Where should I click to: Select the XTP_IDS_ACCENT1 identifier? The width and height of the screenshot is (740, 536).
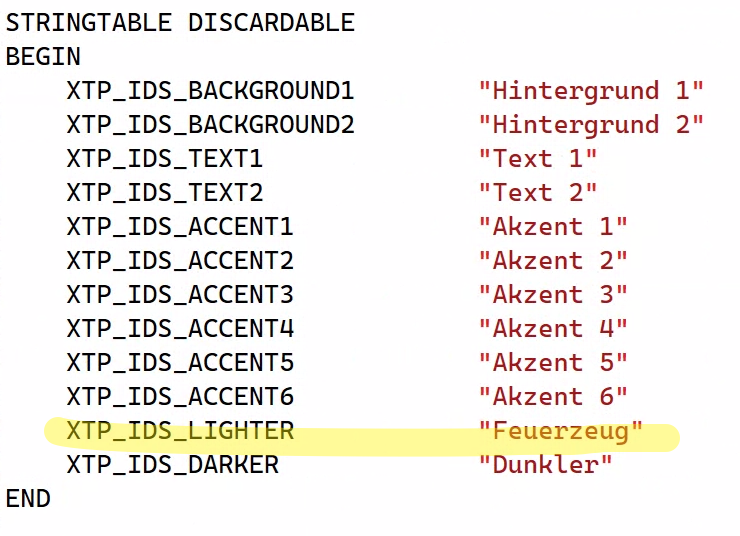(x=180, y=226)
